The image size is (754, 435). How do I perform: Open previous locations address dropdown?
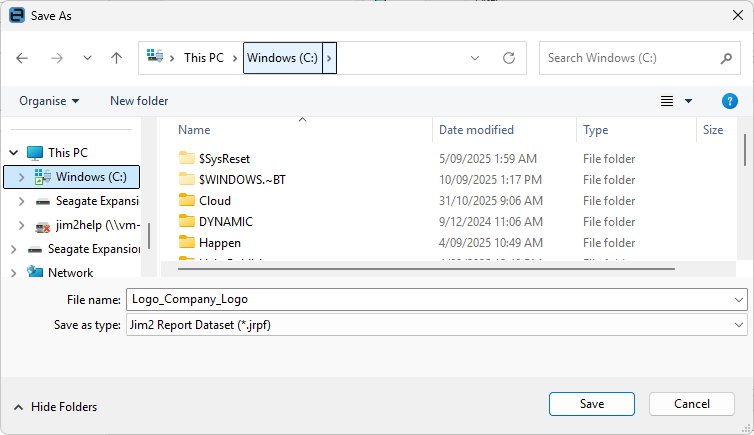click(x=475, y=58)
